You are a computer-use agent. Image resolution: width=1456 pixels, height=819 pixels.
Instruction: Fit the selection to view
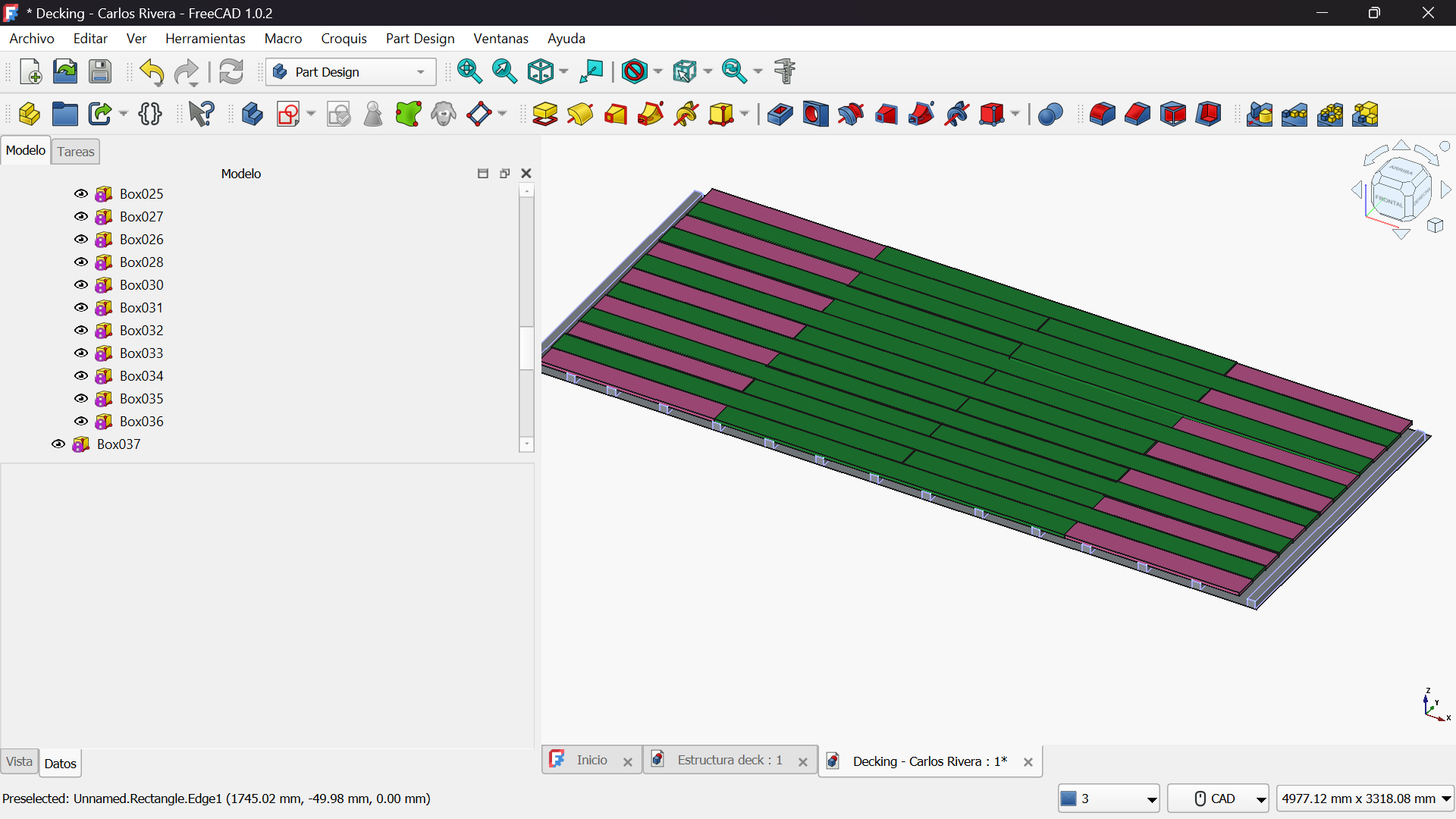click(x=504, y=72)
